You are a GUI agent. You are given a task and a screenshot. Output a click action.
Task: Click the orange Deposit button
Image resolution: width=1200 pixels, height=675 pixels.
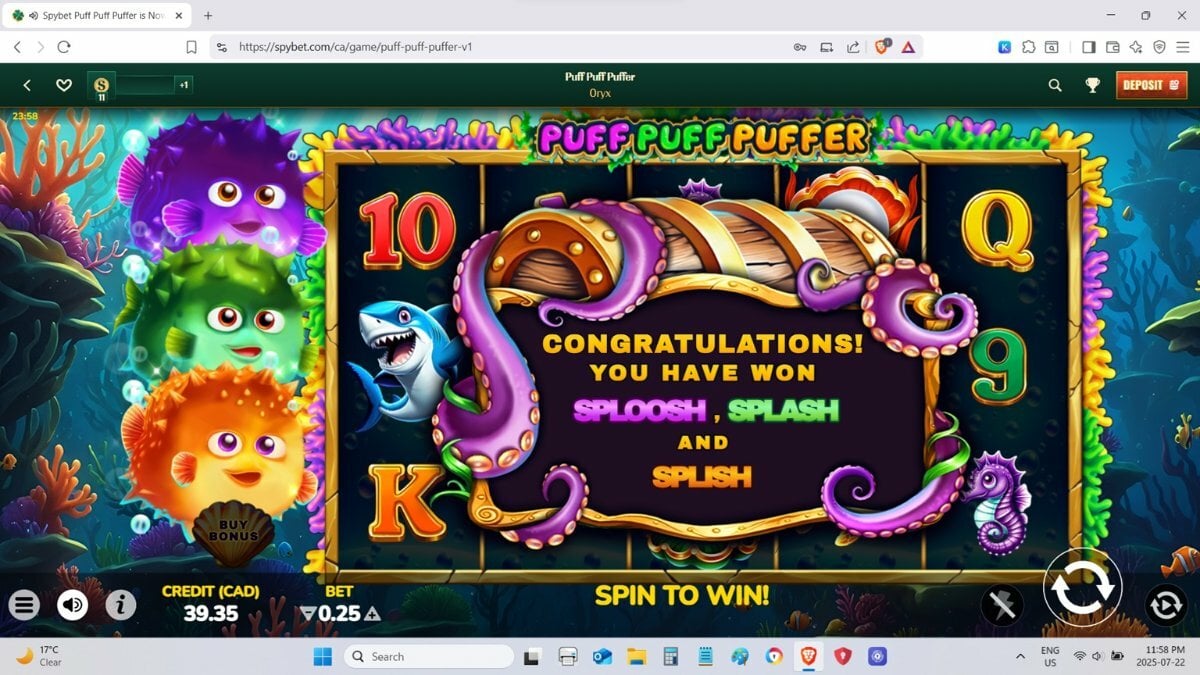[x=1151, y=85]
